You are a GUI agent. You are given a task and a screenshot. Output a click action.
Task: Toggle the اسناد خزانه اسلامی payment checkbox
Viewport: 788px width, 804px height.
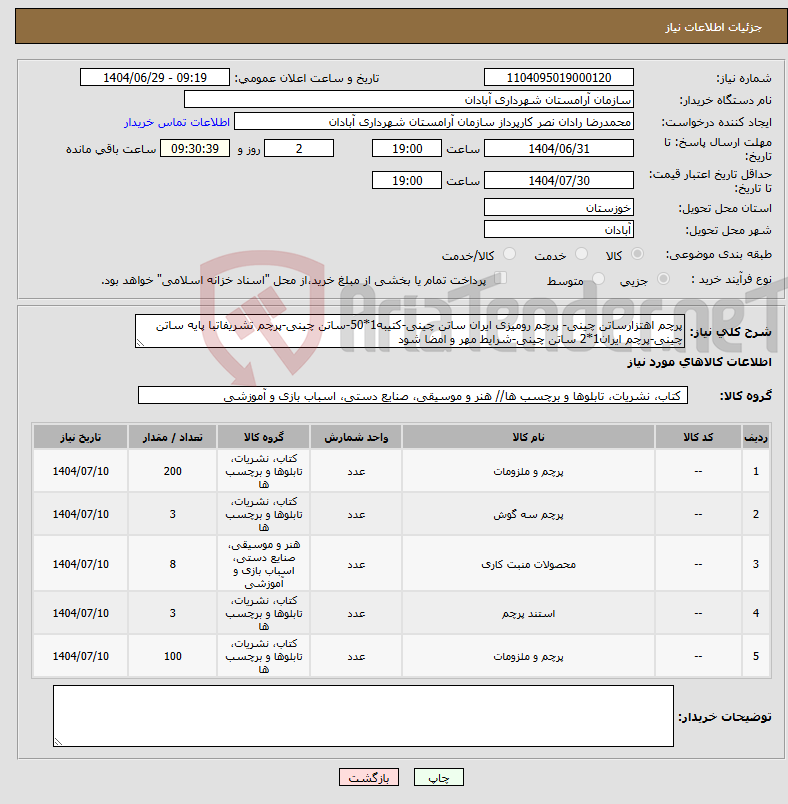tap(501, 278)
